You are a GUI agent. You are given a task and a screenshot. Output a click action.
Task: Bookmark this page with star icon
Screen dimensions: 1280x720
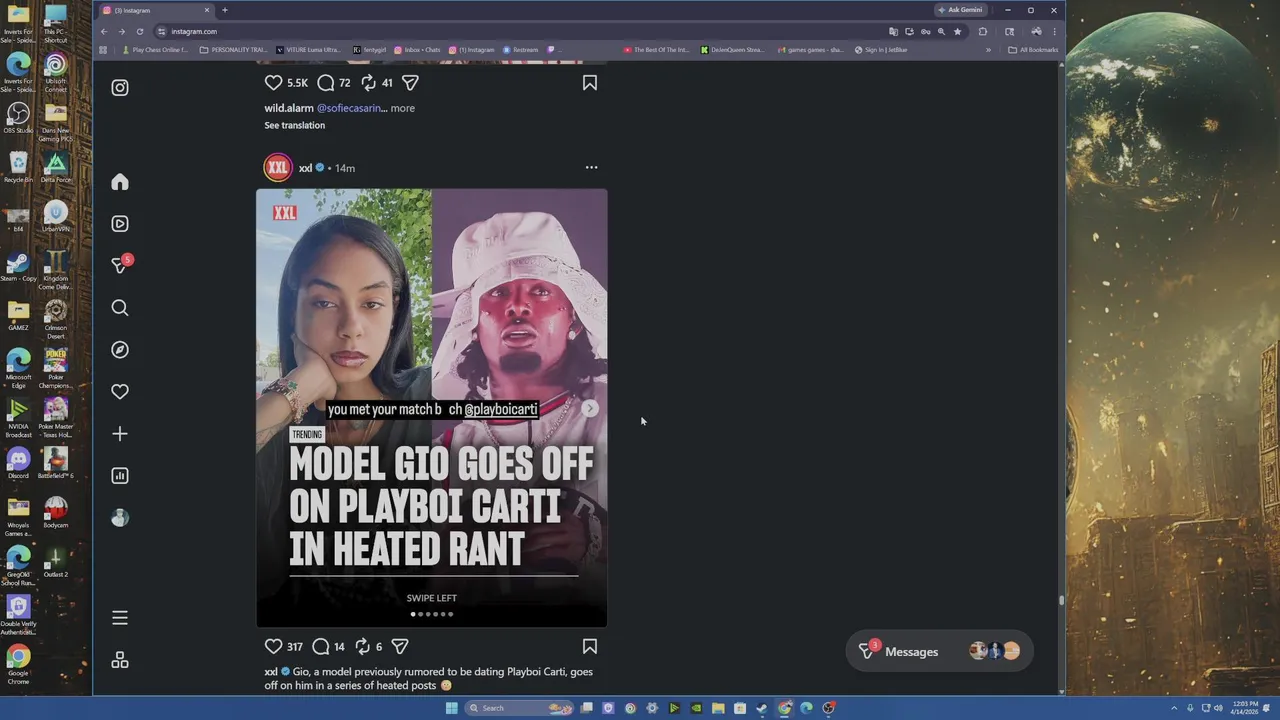coord(957,31)
